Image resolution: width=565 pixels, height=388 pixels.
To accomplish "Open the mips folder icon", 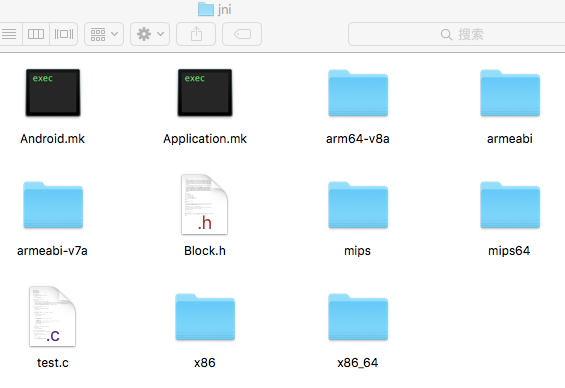I will click(358, 205).
